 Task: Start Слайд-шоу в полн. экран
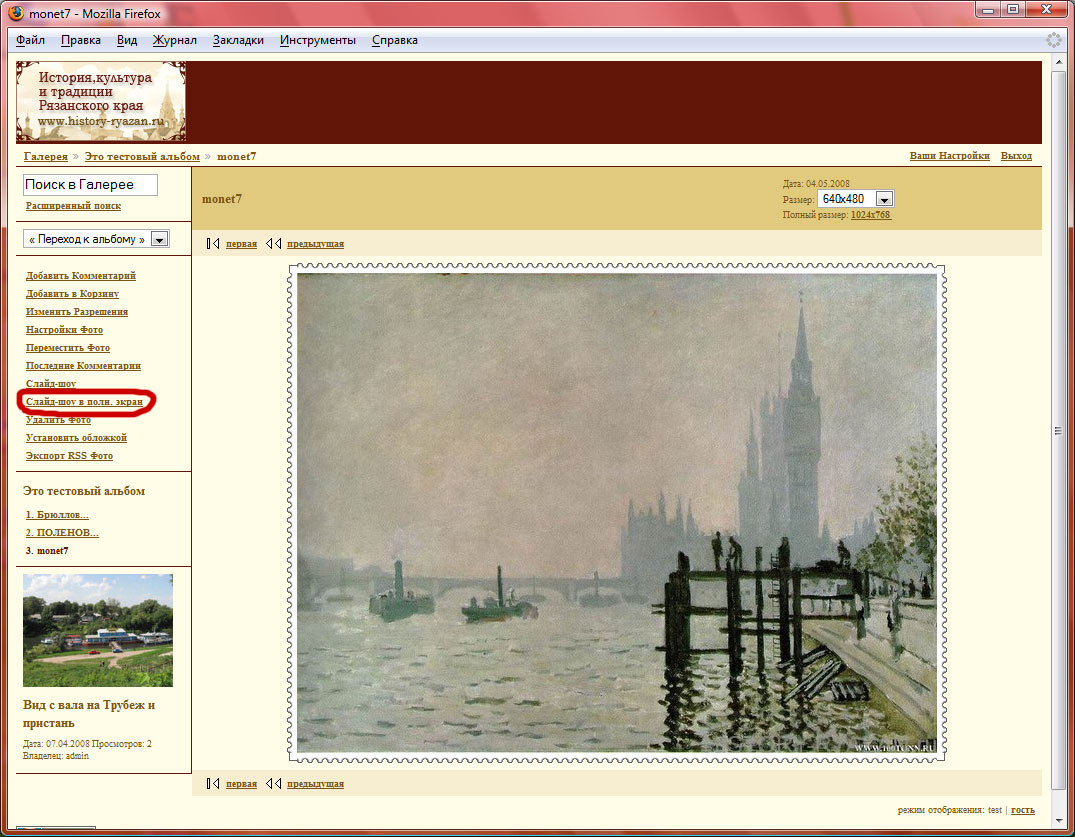tap(84, 402)
